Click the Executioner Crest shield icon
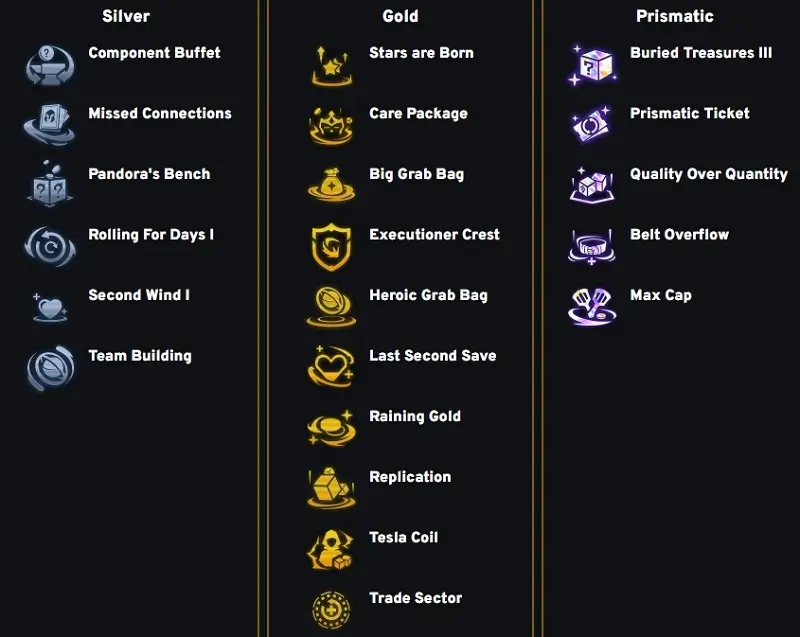800x637 pixels. pos(331,246)
